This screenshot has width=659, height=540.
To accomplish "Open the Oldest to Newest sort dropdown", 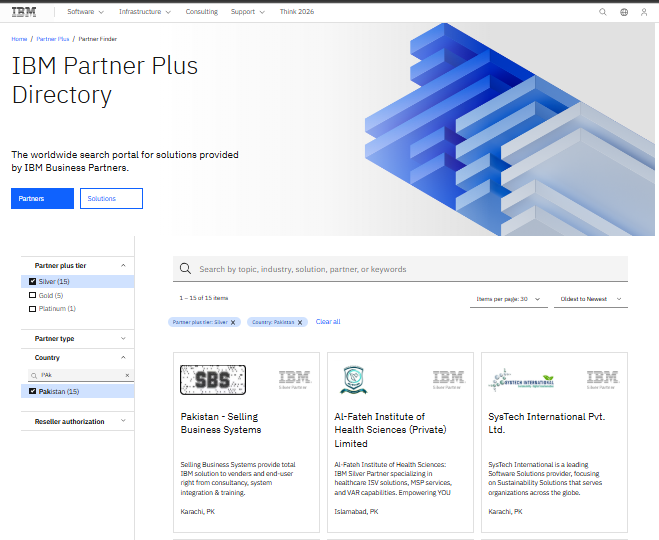I will point(590,298).
